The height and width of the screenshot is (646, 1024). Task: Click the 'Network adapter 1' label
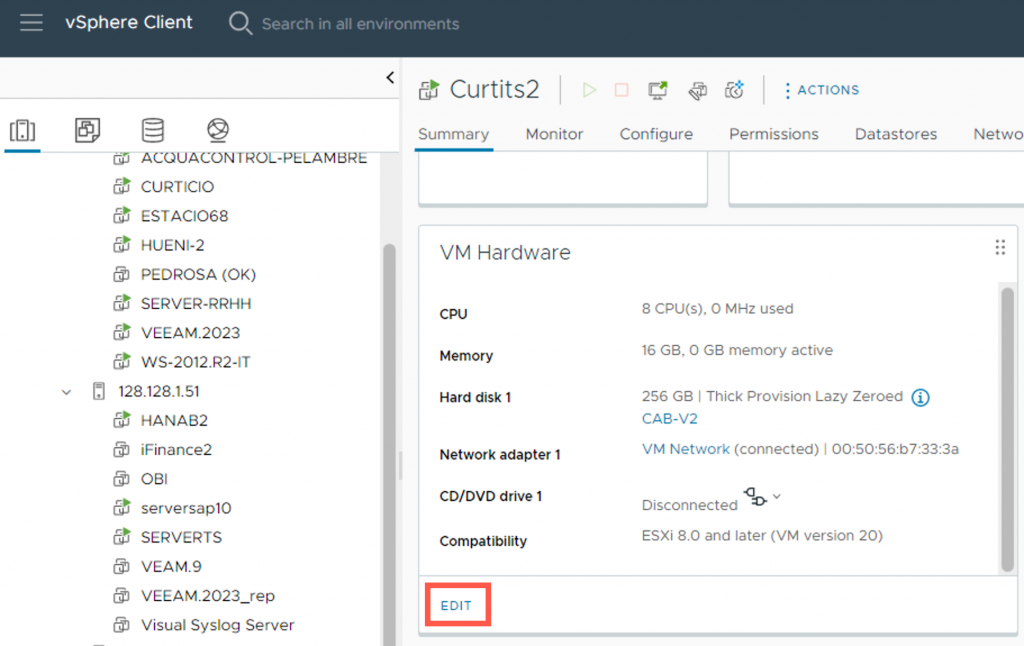(500, 455)
